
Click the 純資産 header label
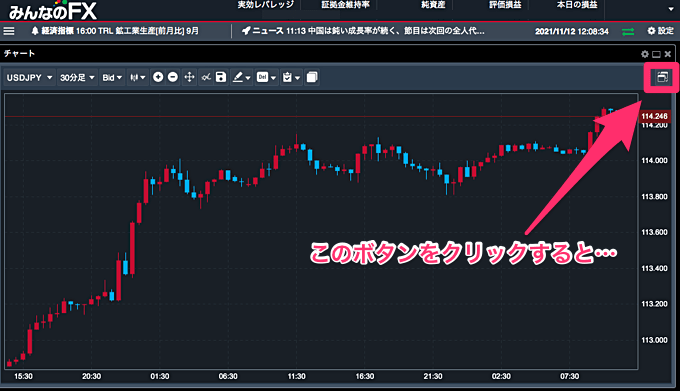[x=433, y=5]
